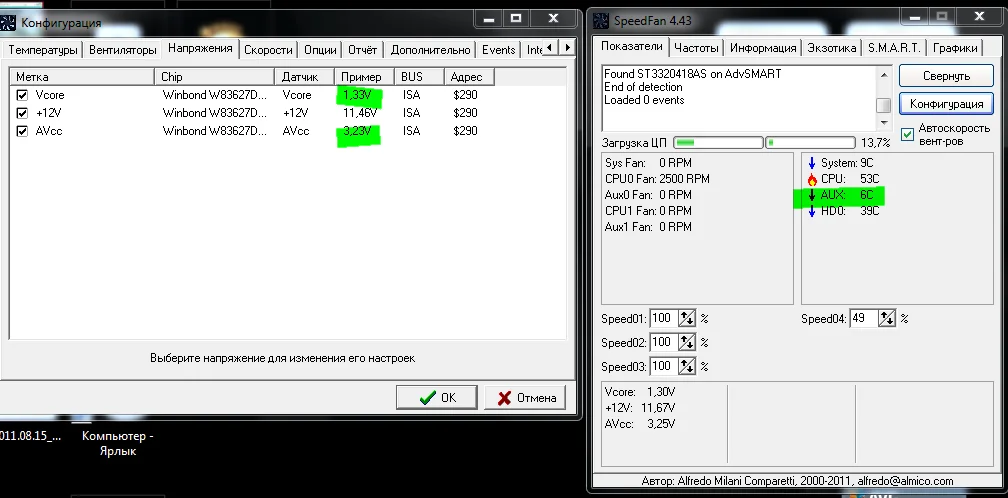The width and height of the screenshot is (1008, 498).
Task: Click the Vcore: 1,30V reading in SpeedFan
Action: coord(640,392)
